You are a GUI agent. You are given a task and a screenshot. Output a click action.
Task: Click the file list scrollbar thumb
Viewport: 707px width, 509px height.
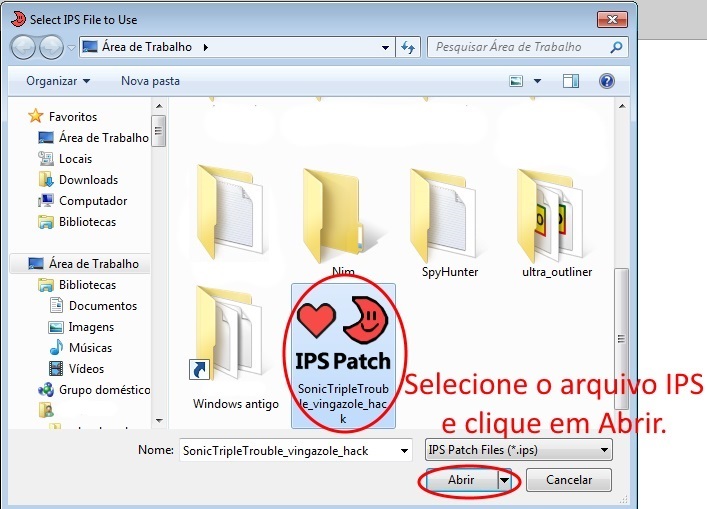tap(622, 338)
